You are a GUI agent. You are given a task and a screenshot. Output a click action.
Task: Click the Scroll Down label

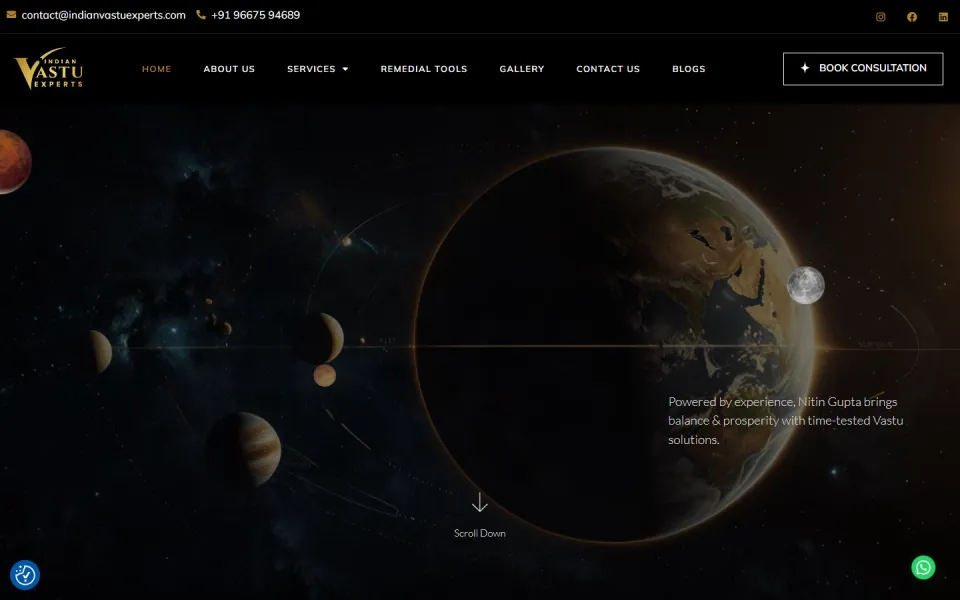[x=479, y=533]
